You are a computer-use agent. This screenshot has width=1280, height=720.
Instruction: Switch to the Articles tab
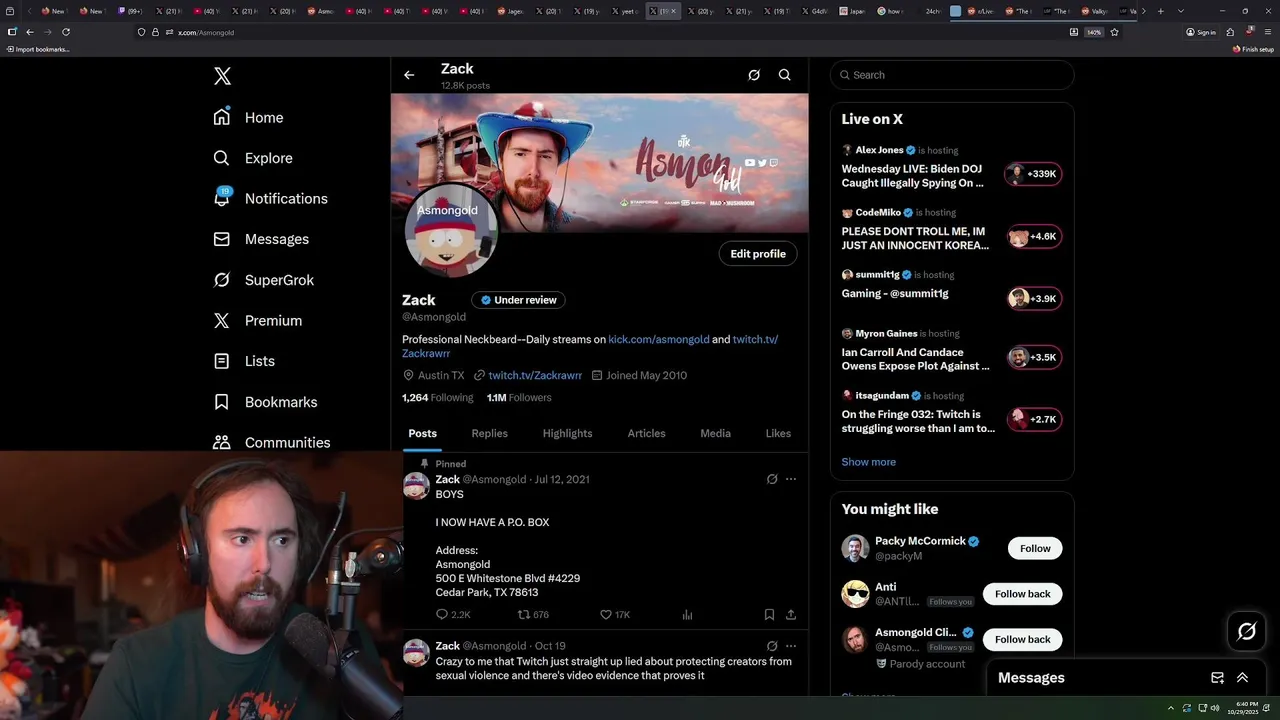coord(646,433)
